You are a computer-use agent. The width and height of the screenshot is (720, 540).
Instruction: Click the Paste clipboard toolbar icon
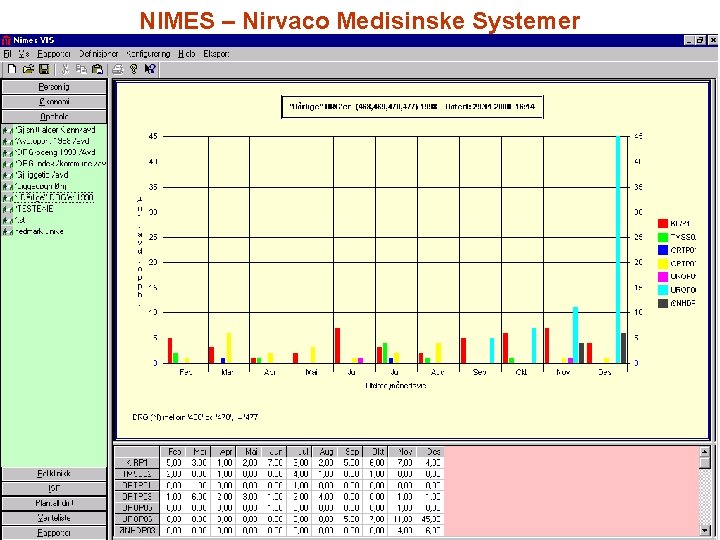(x=97, y=69)
